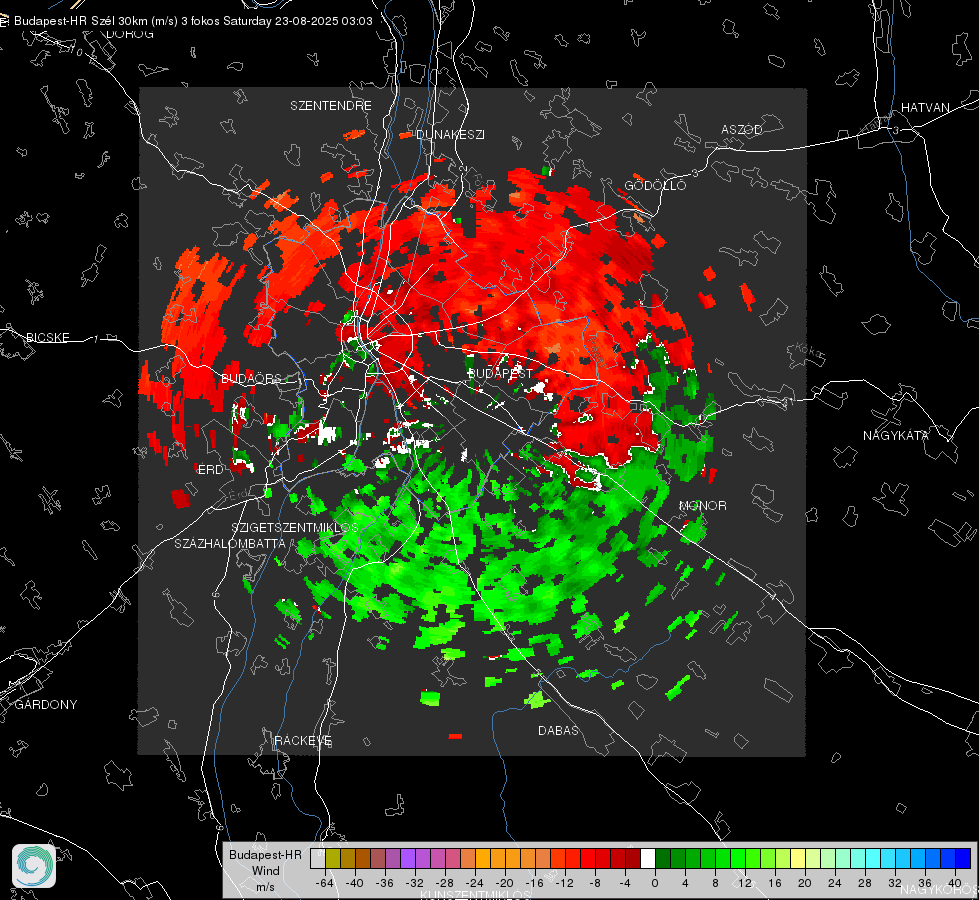Click the GÖDÖLLŐ town label

(655, 185)
